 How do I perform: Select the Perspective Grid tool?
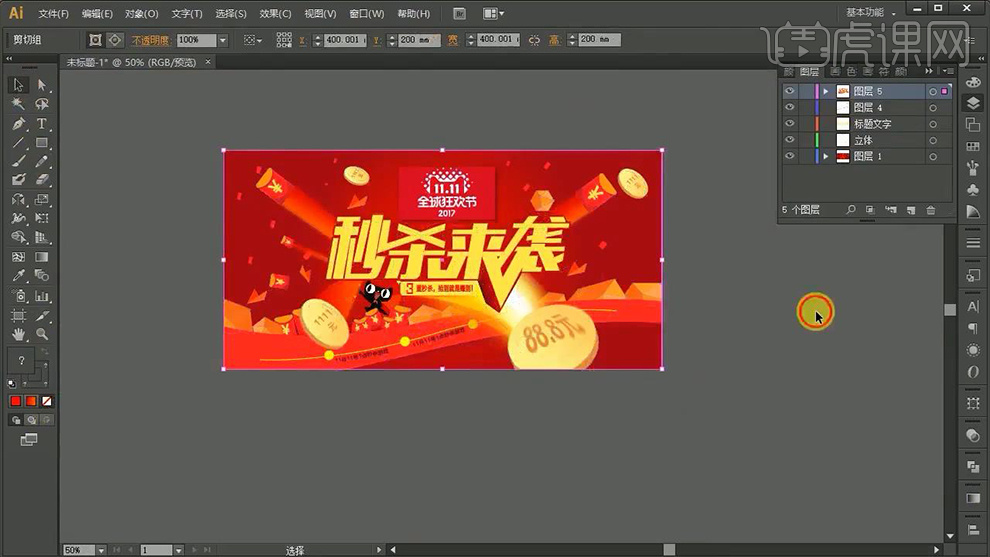pyautogui.click(x=42, y=237)
